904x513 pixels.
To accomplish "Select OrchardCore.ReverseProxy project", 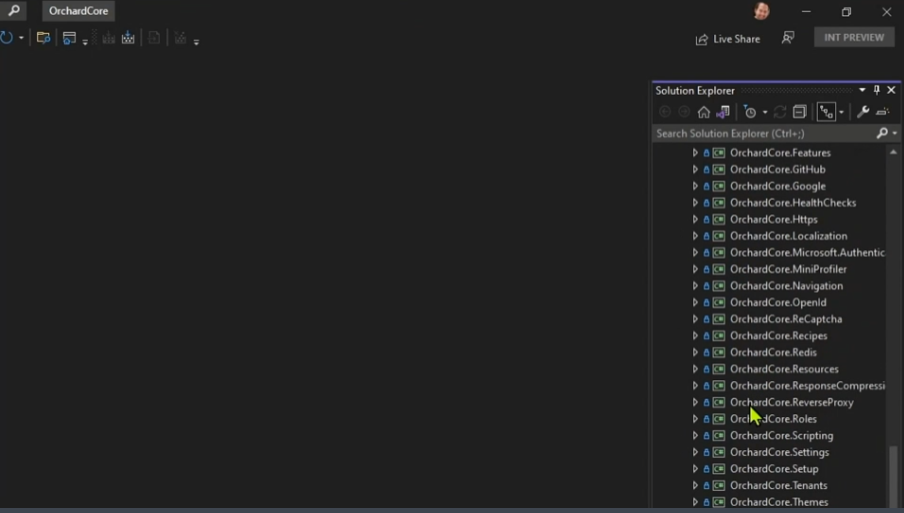I will 792,402.
